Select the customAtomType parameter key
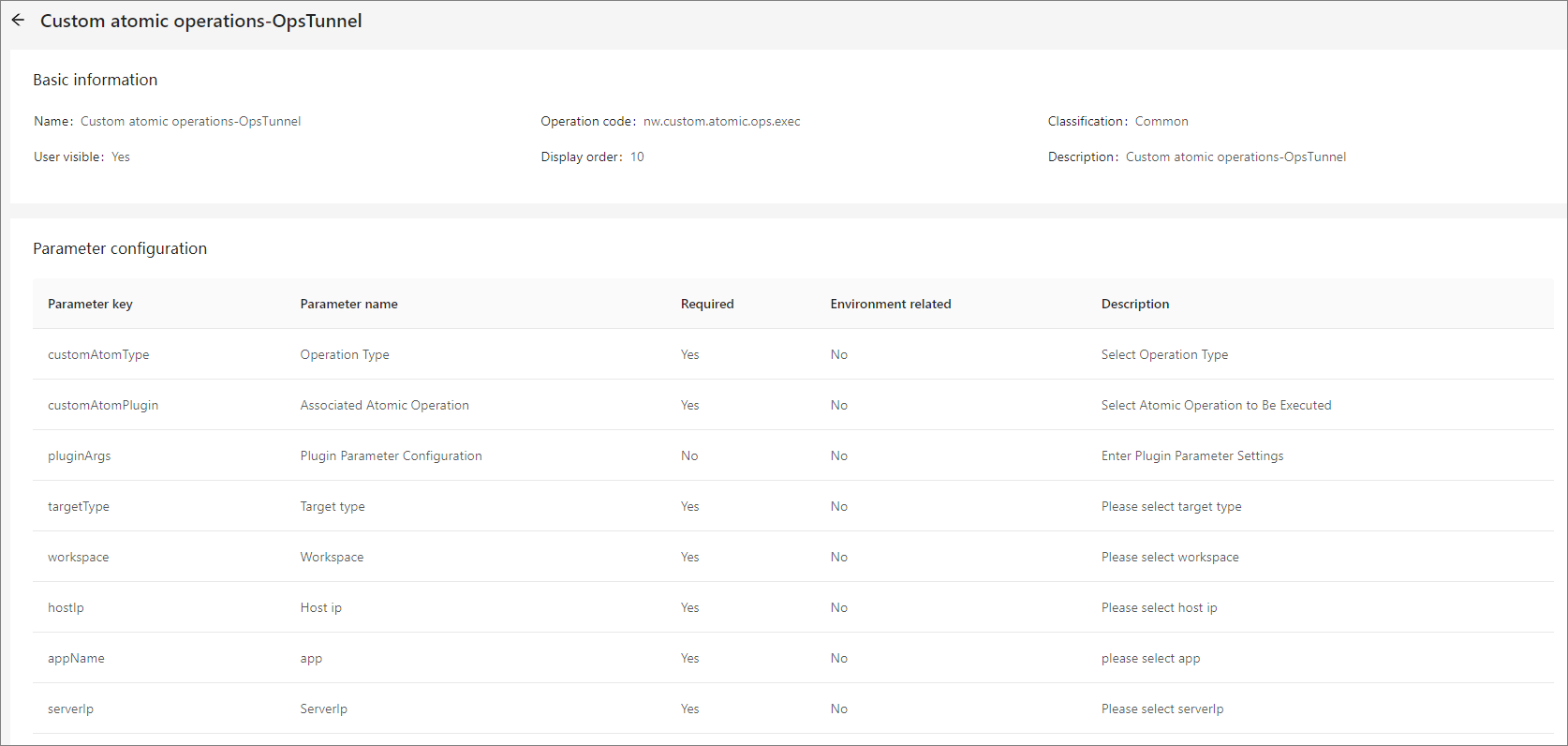The height and width of the screenshot is (746, 1568). coord(98,354)
